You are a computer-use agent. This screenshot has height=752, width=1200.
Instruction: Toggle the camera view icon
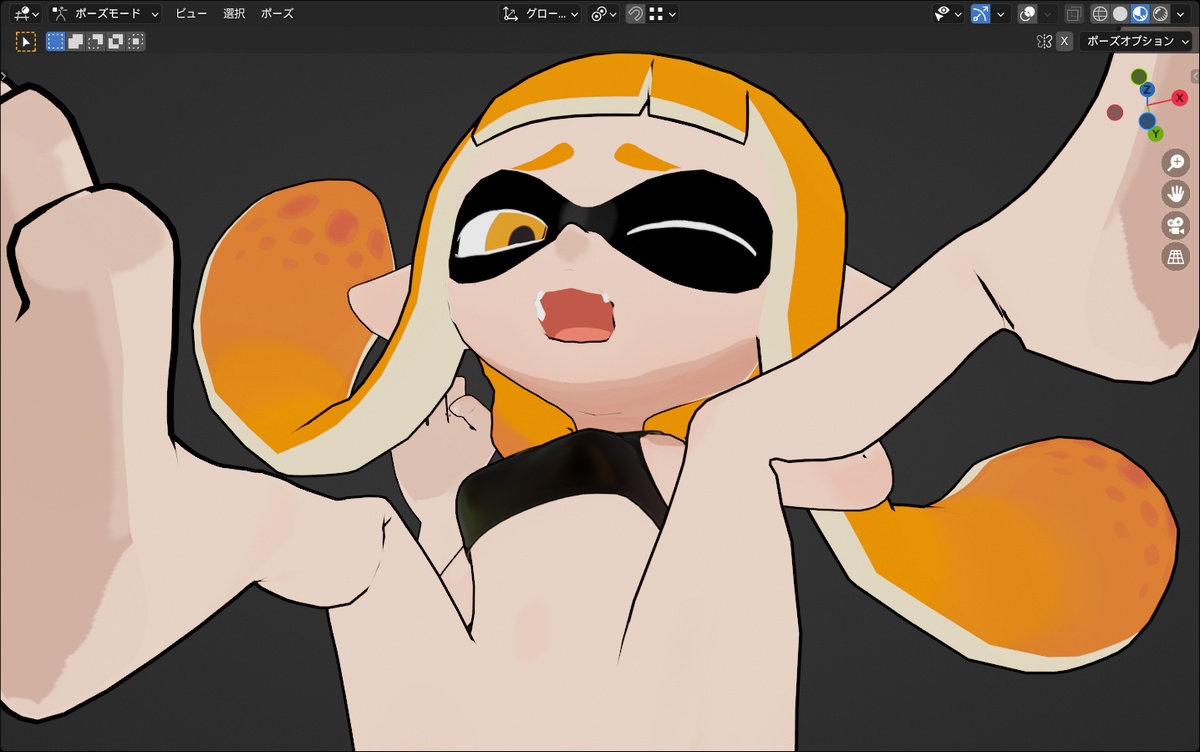1175,226
